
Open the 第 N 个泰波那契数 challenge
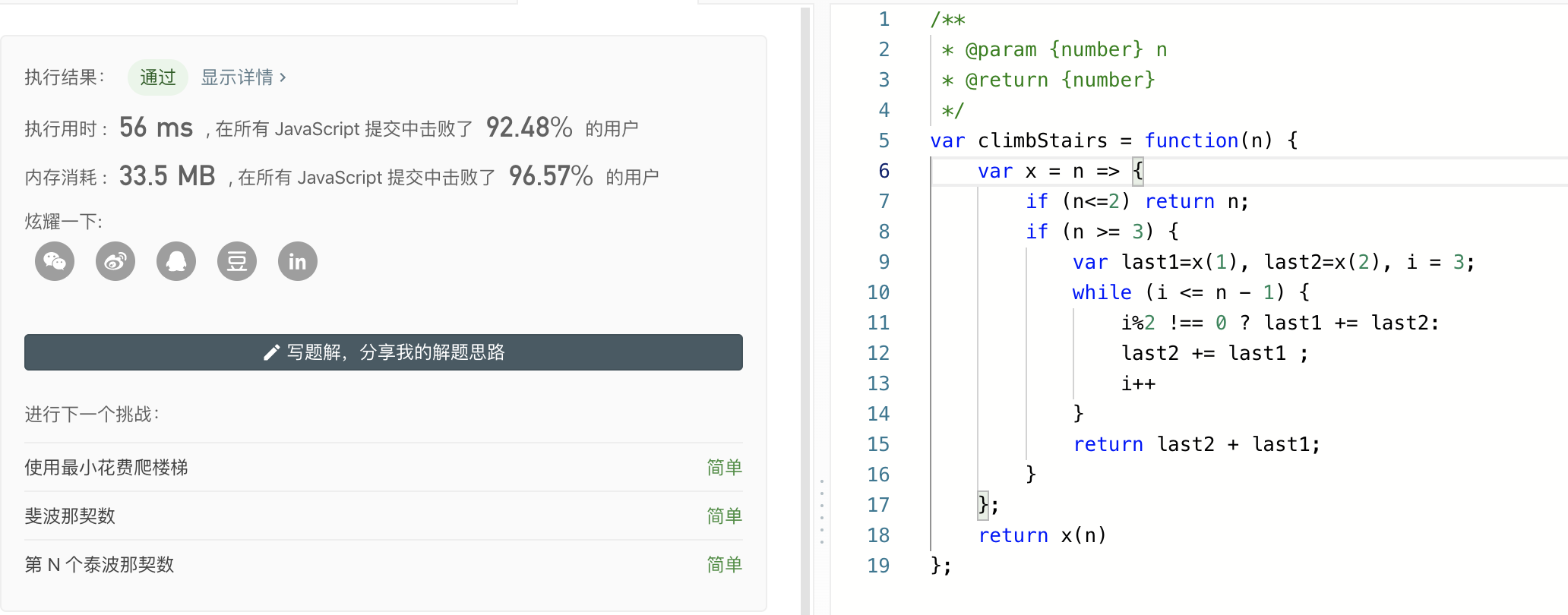[x=100, y=565]
